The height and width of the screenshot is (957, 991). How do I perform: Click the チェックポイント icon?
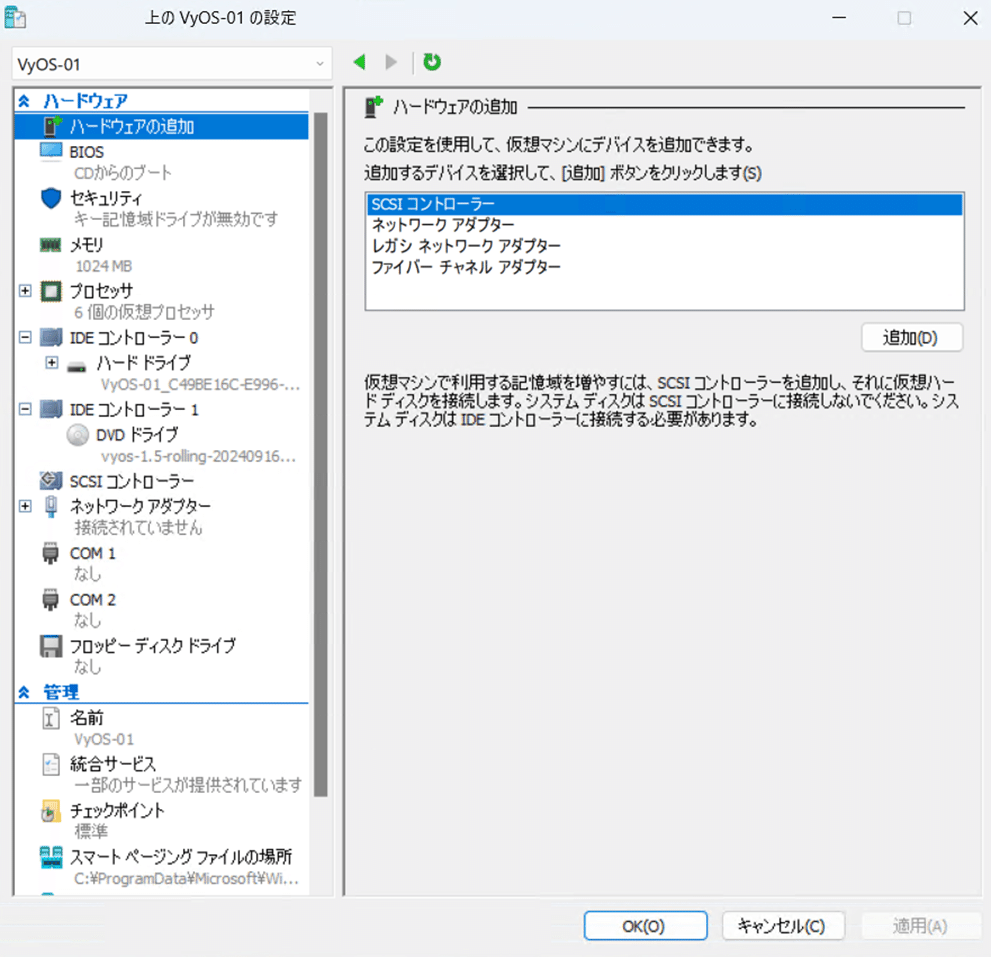point(51,811)
